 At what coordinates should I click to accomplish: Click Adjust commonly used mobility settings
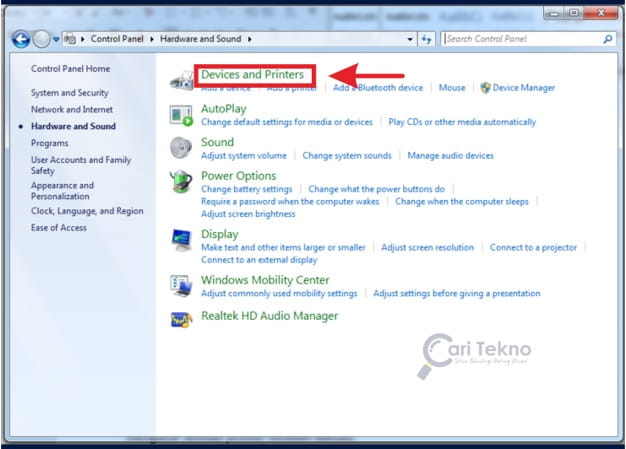point(279,293)
